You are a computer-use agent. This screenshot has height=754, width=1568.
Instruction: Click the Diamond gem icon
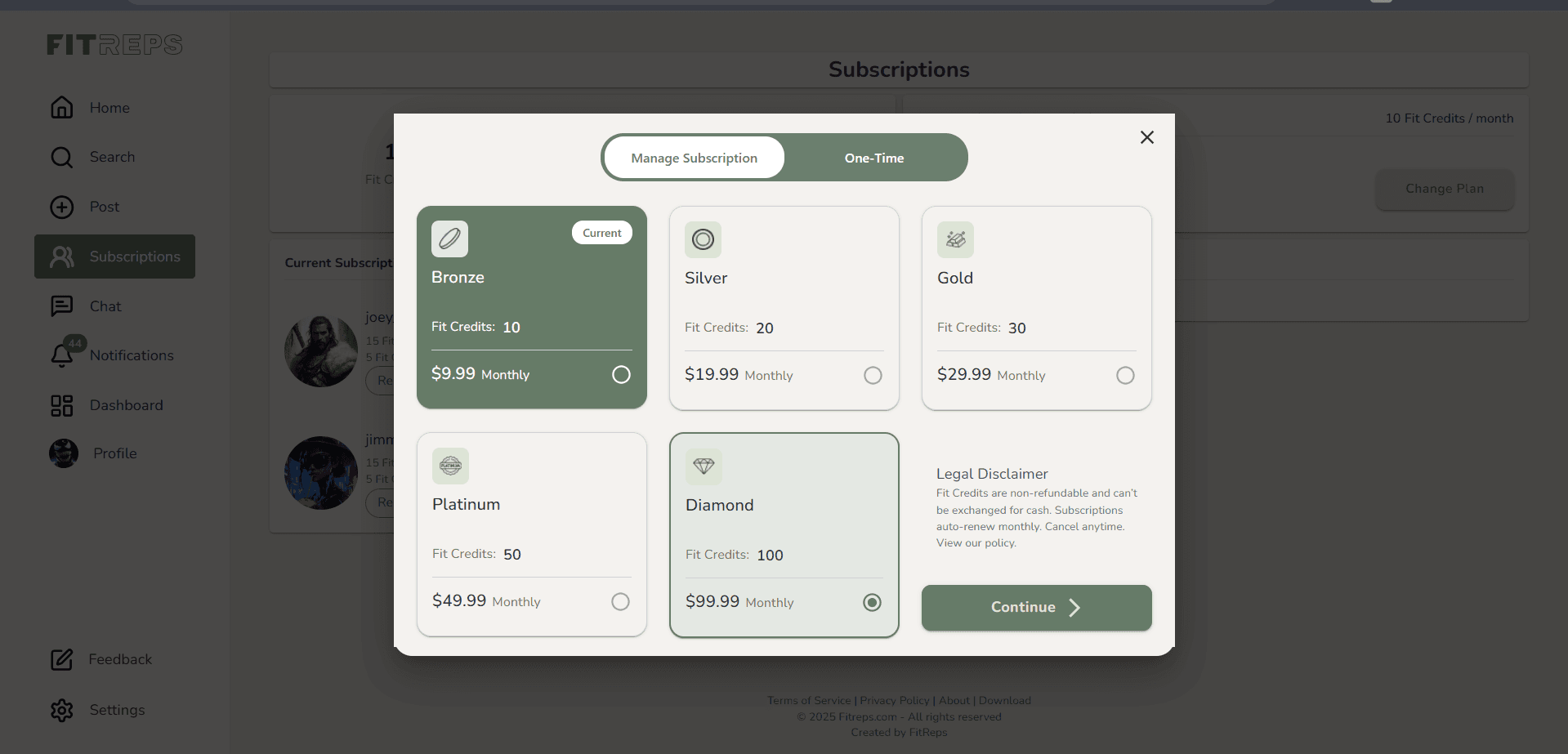point(704,466)
